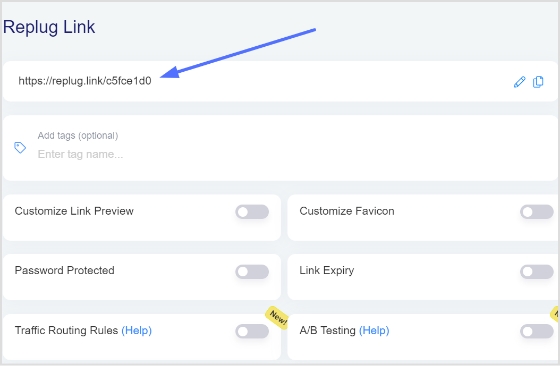Open the Help link for Traffic Routing Rules
The width and height of the screenshot is (560, 366).
(x=137, y=331)
